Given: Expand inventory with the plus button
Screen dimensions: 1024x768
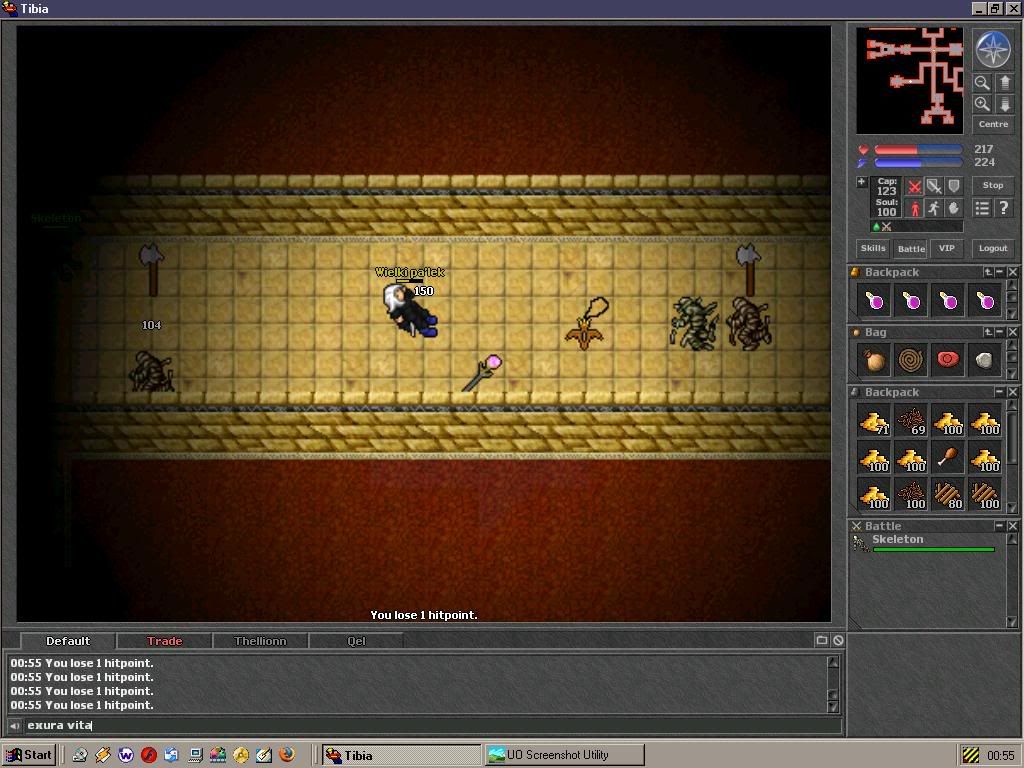Looking at the screenshot, I should point(861,182).
